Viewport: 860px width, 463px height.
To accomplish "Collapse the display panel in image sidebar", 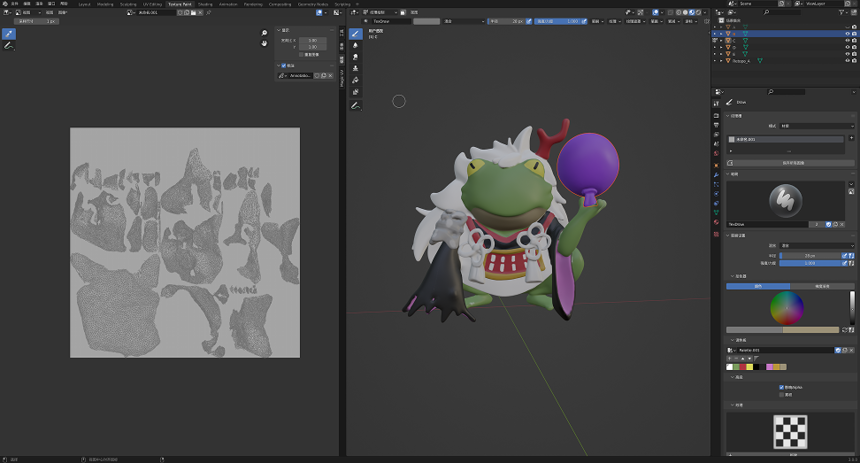I will coord(279,30).
